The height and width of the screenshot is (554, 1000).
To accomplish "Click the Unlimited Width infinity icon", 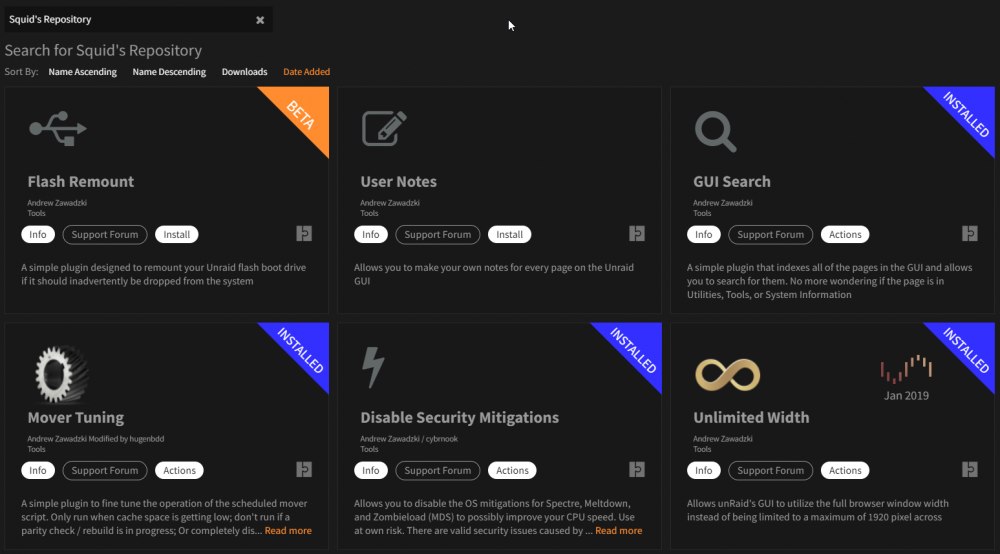I will tap(728, 374).
